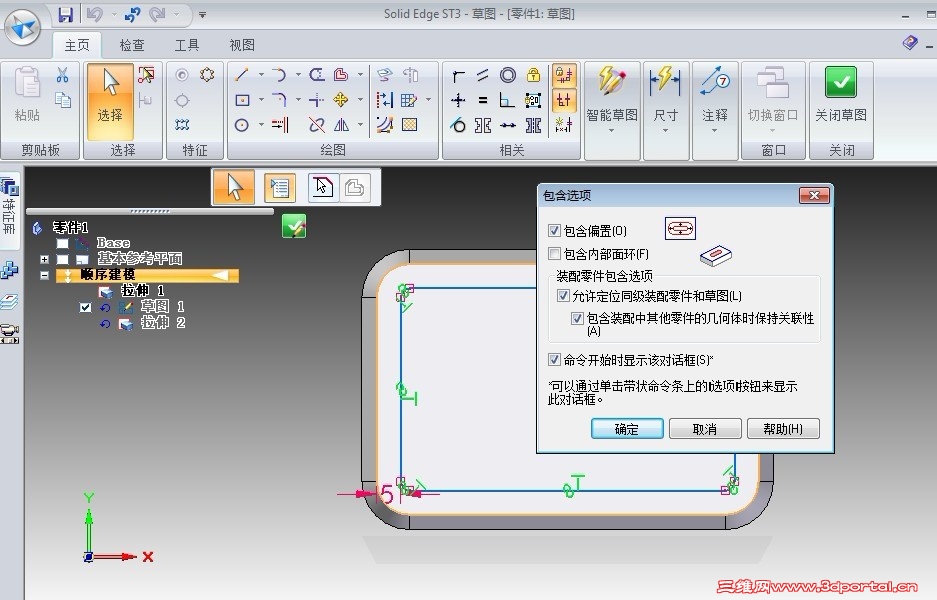Open the quick access toolbar customize dropdown
The height and width of the screenshot is (600, 937).
pos(203,15)
